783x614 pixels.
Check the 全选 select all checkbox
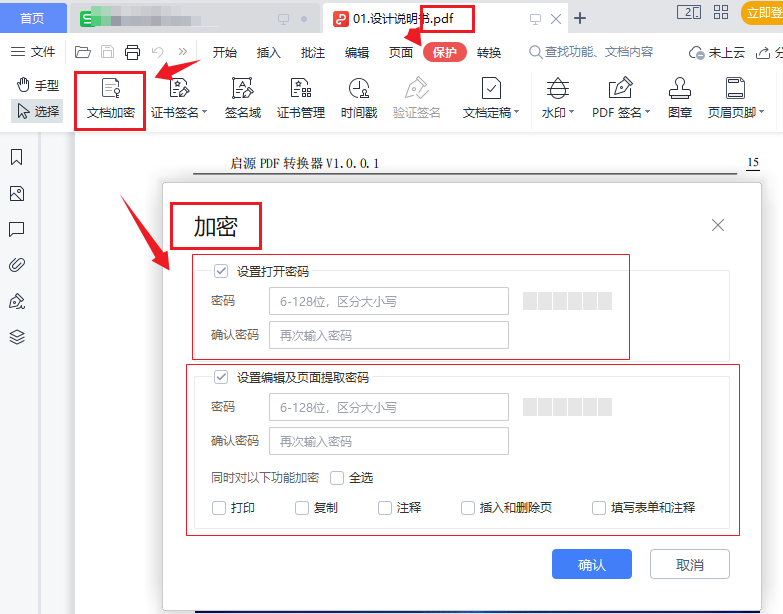click(337, 478)
